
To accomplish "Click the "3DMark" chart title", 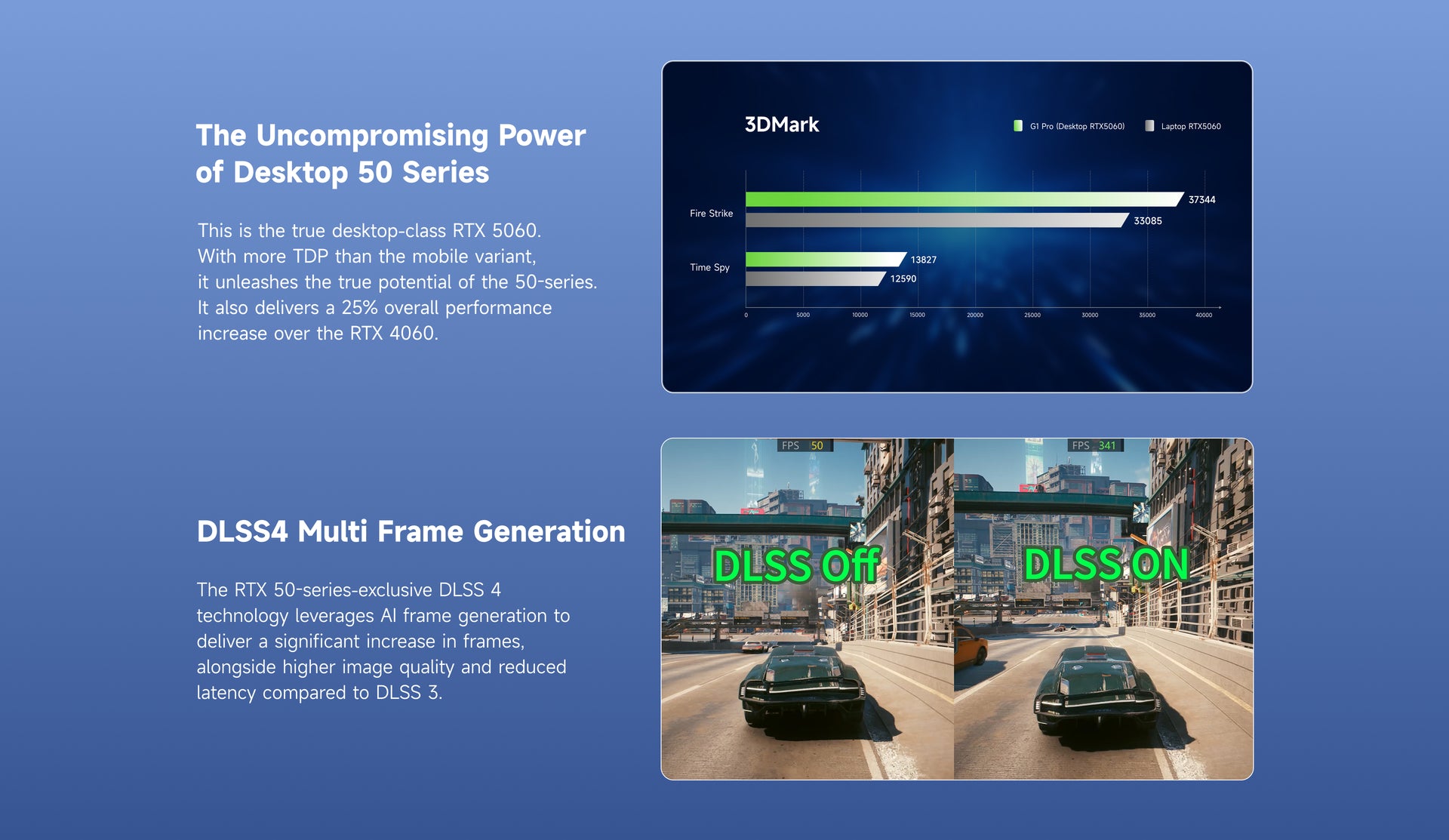I will 782,125.
